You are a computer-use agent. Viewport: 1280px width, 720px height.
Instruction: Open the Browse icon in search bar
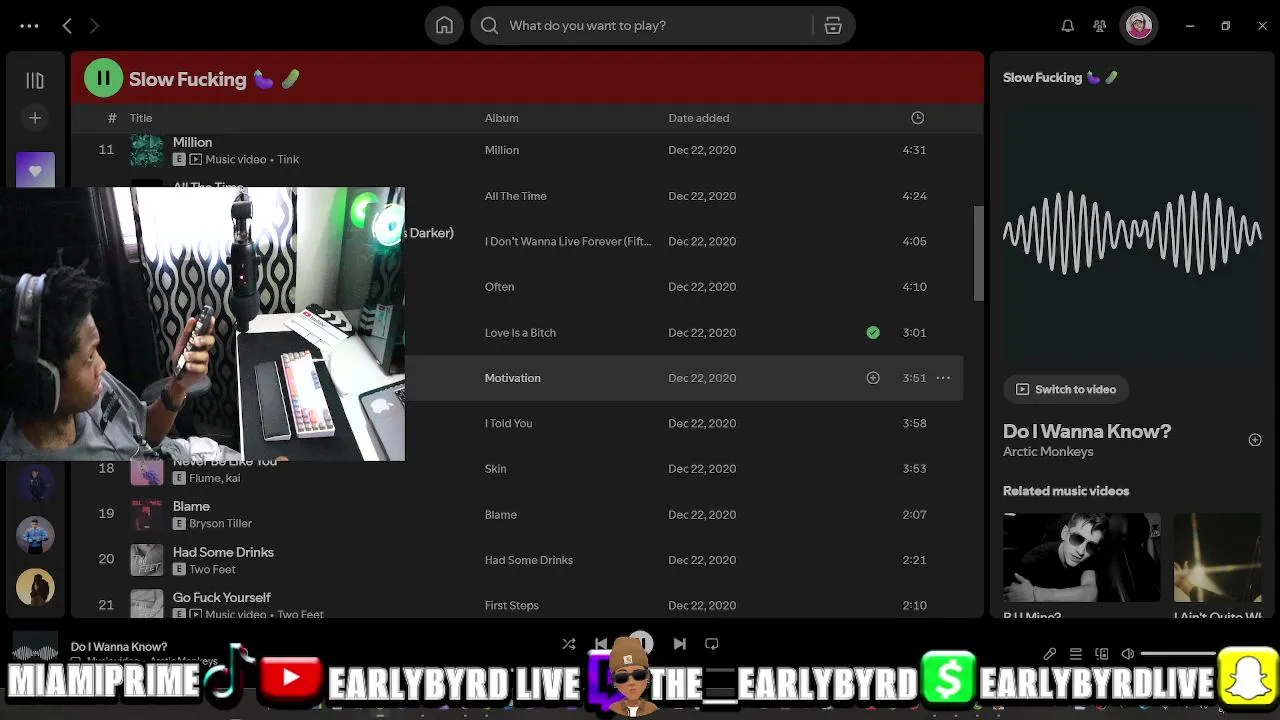coord(833,26)
